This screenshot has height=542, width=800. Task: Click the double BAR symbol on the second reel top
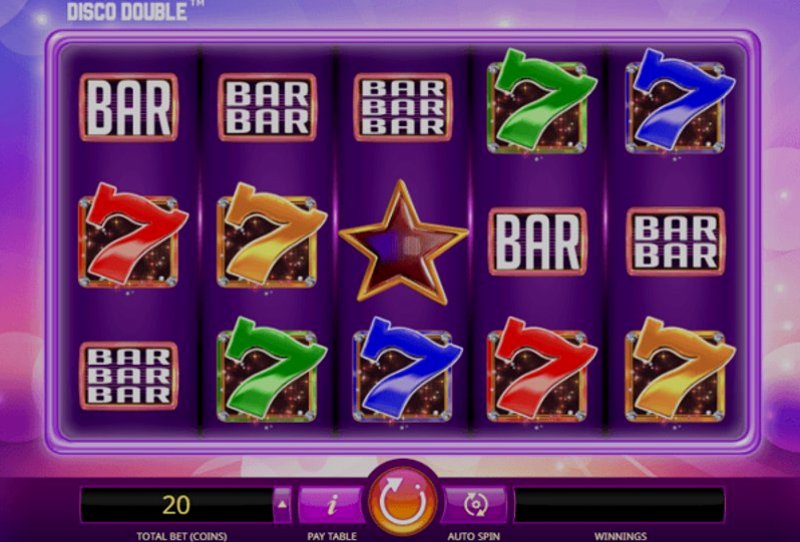[267, 107]
